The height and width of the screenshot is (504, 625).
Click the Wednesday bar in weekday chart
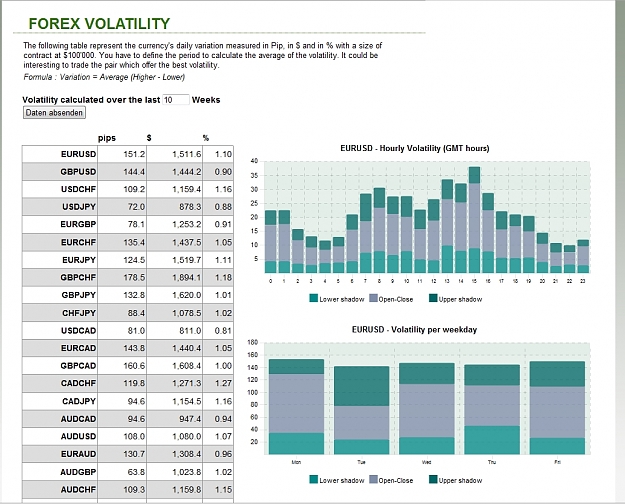pyautogui.click(x=426, y=408)
